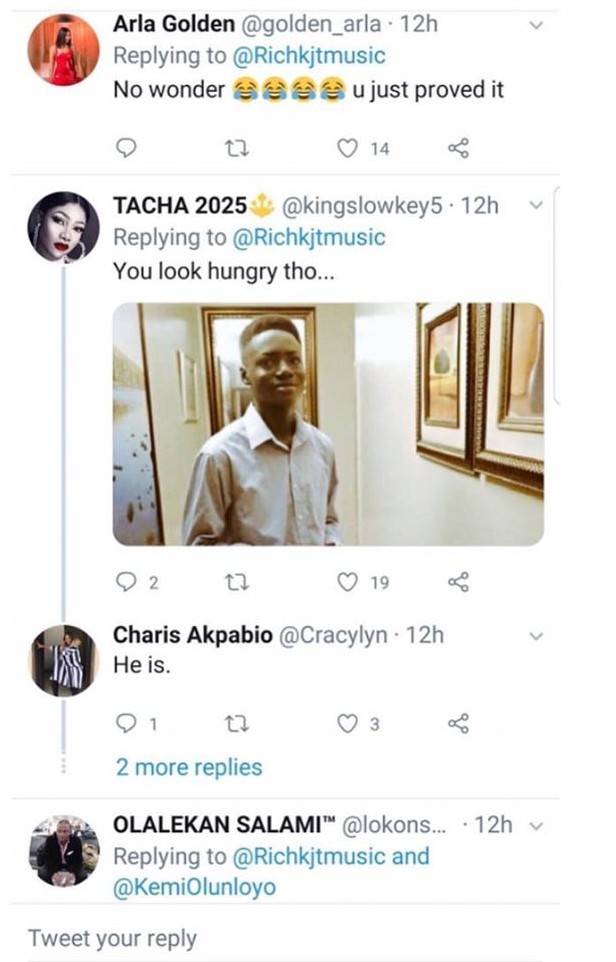Like Charis Akpabio's 'He is.' tweet
This screenshot has width=616, height=962.
point(347,723)
